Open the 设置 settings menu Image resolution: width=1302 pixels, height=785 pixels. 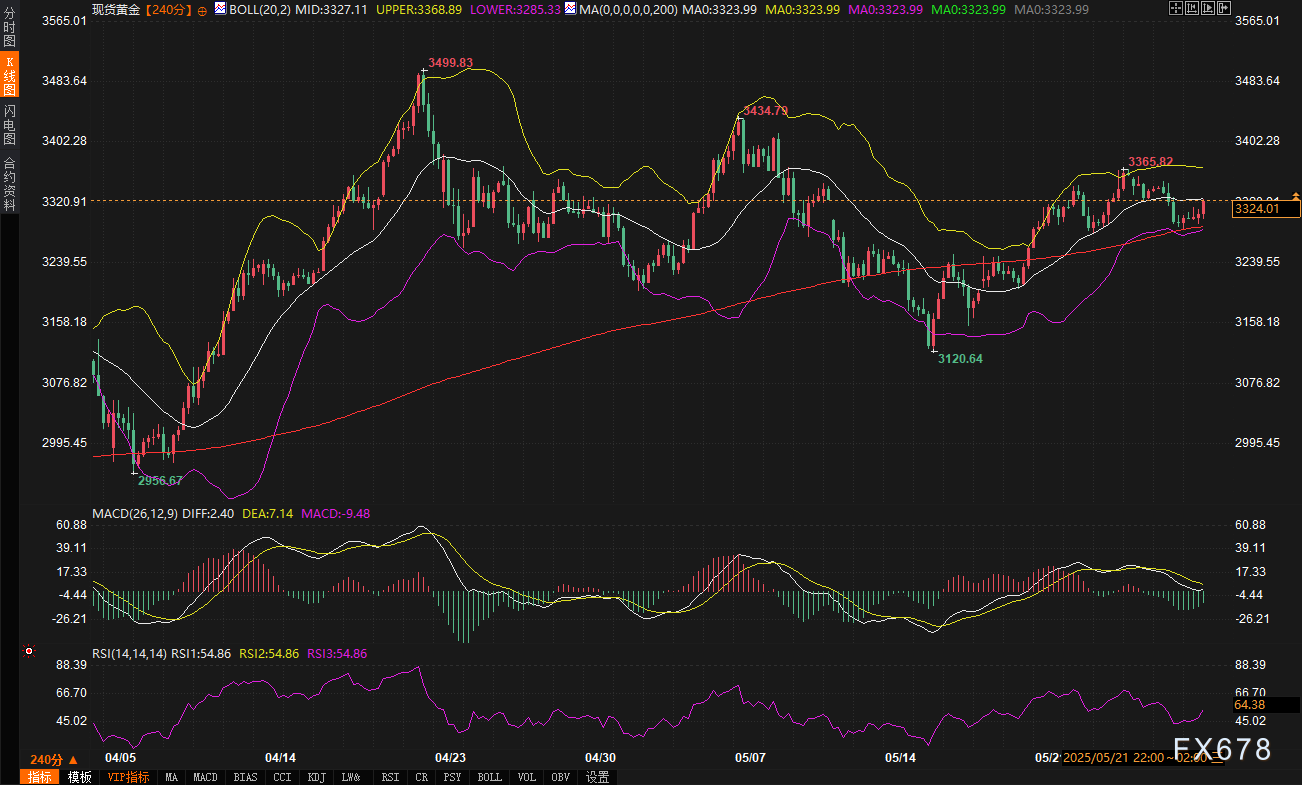click(x=597, y=777)
